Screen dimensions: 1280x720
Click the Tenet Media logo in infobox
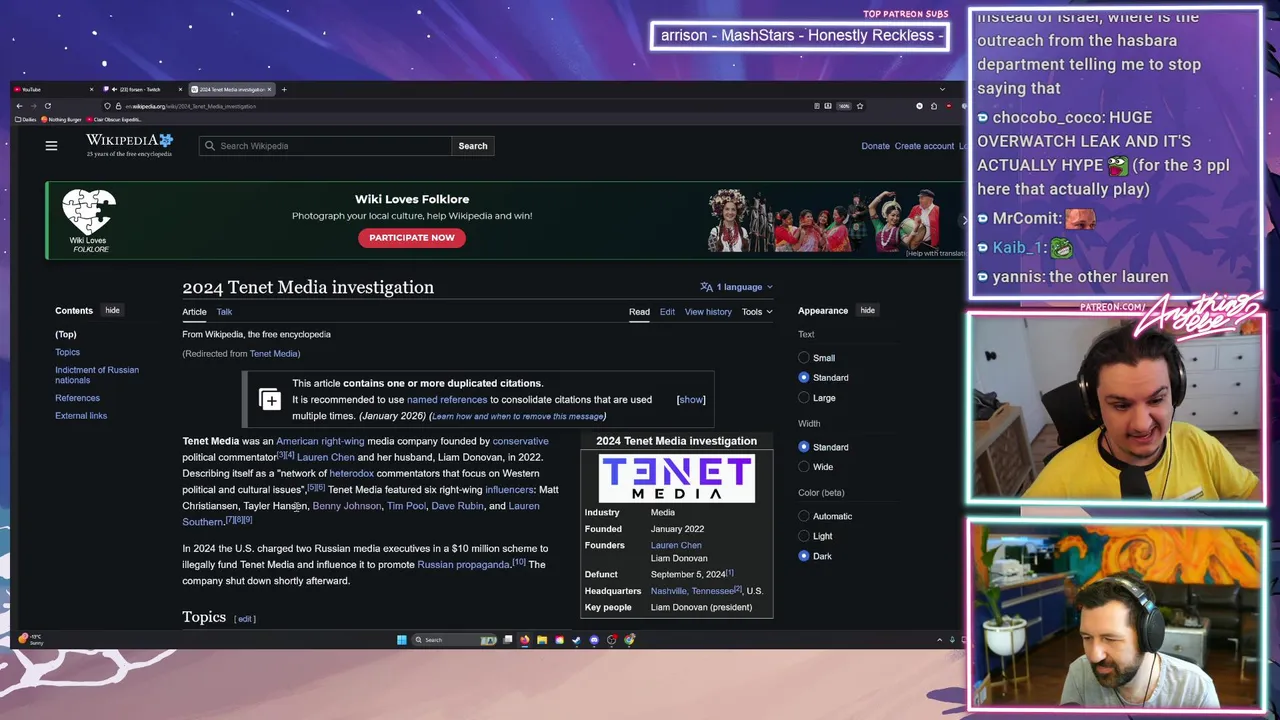tap(677, 478)
